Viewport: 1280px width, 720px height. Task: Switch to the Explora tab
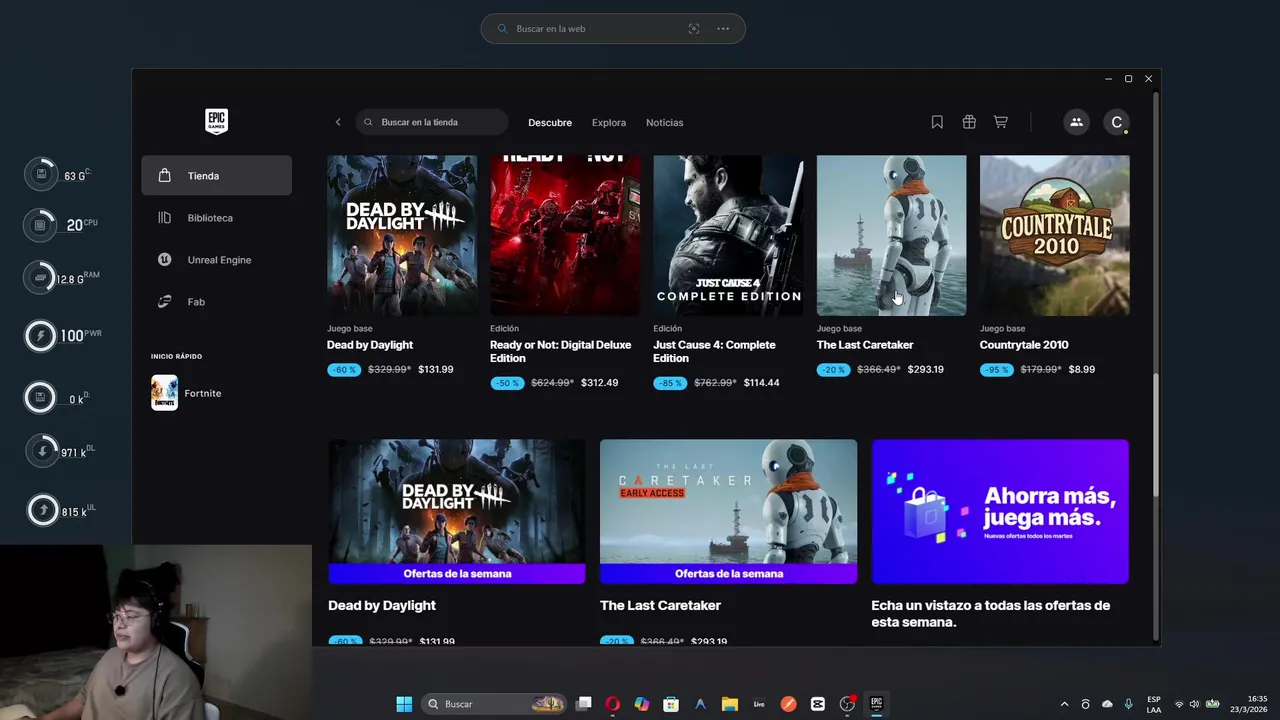tap(609, 122)
